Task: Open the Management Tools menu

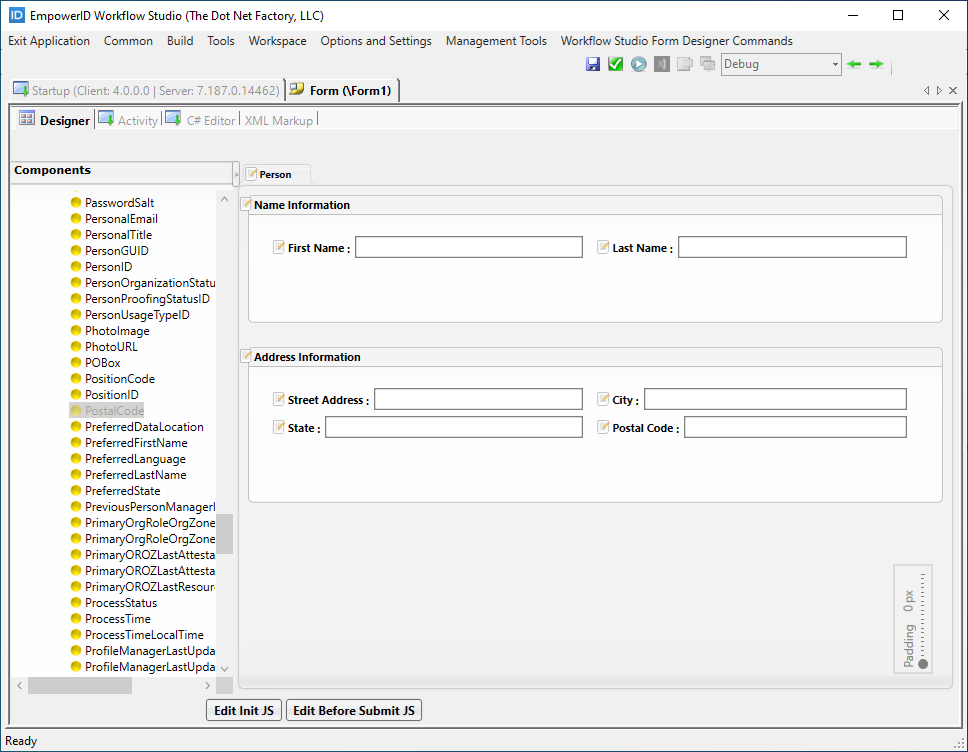Action: (496, 41)
